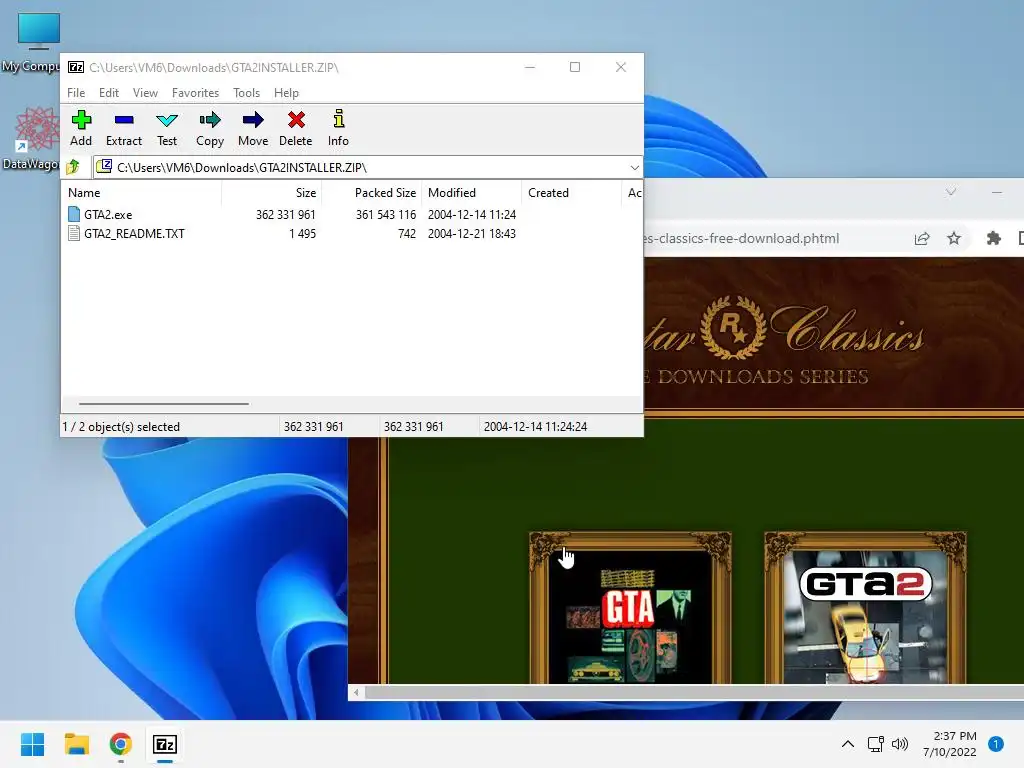This screenshot has width=1024, height=768.
Task: Close the 7-Zip window
Action: pos(620,67)
